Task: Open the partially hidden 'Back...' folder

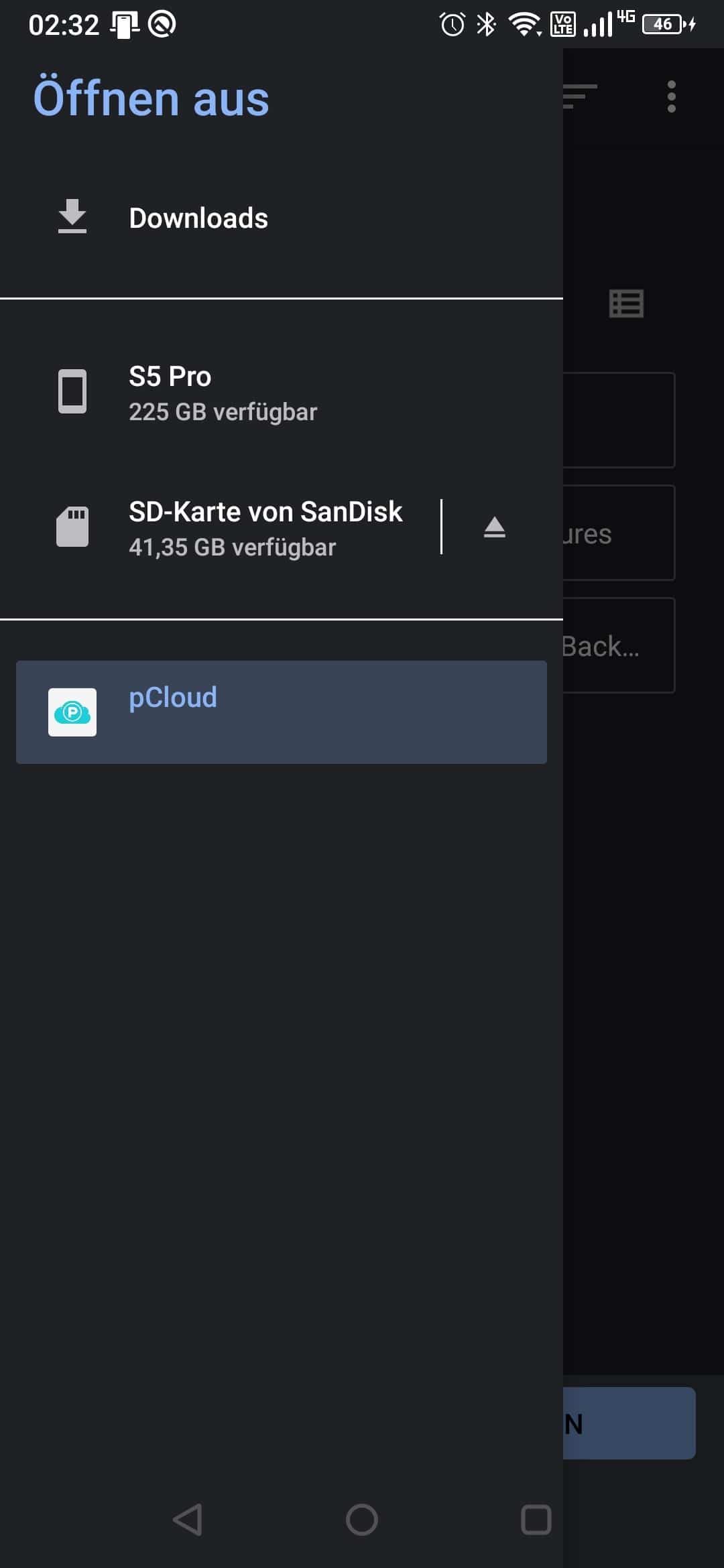Action: 619,645
